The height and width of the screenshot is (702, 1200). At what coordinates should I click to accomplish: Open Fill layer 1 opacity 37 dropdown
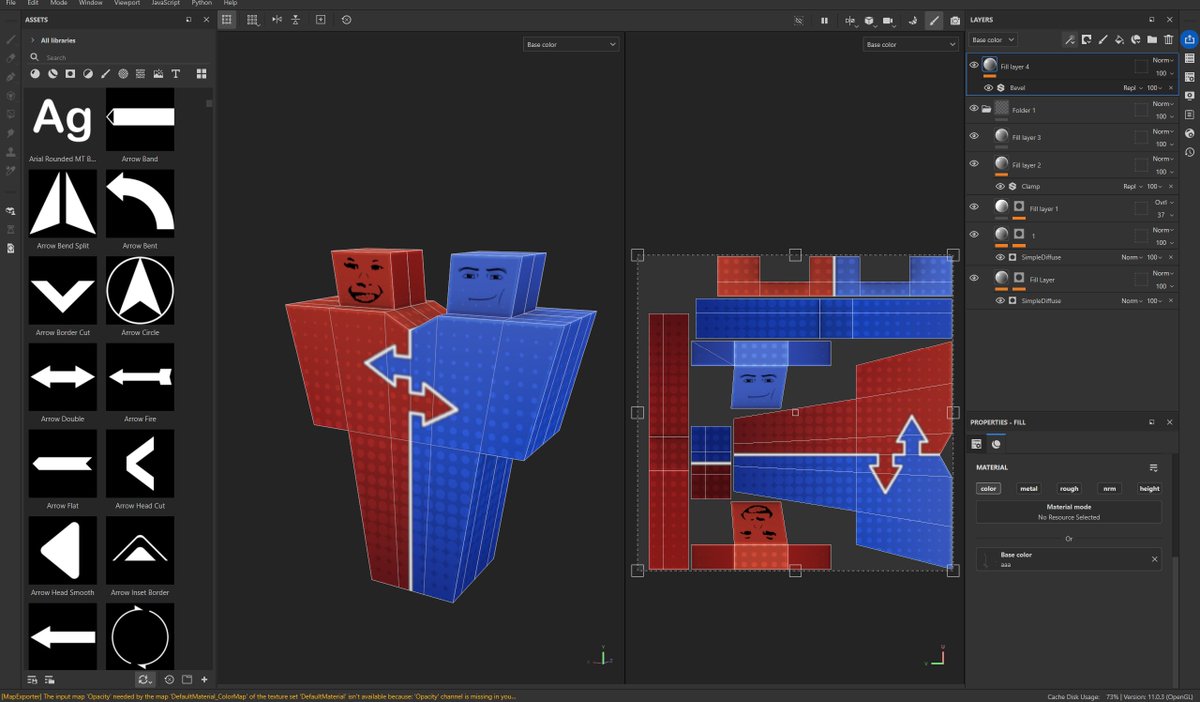(x=1163, y=214)
